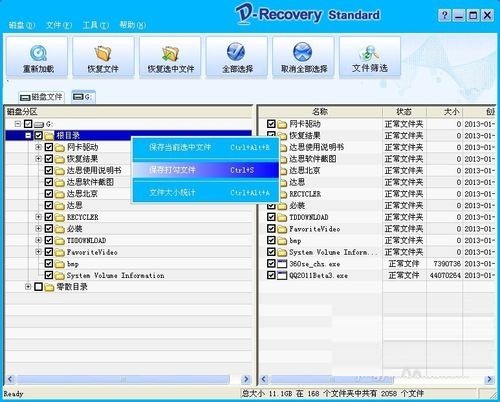
Task: Click folder icon of bmp in right list
Action: click(282, 241)
